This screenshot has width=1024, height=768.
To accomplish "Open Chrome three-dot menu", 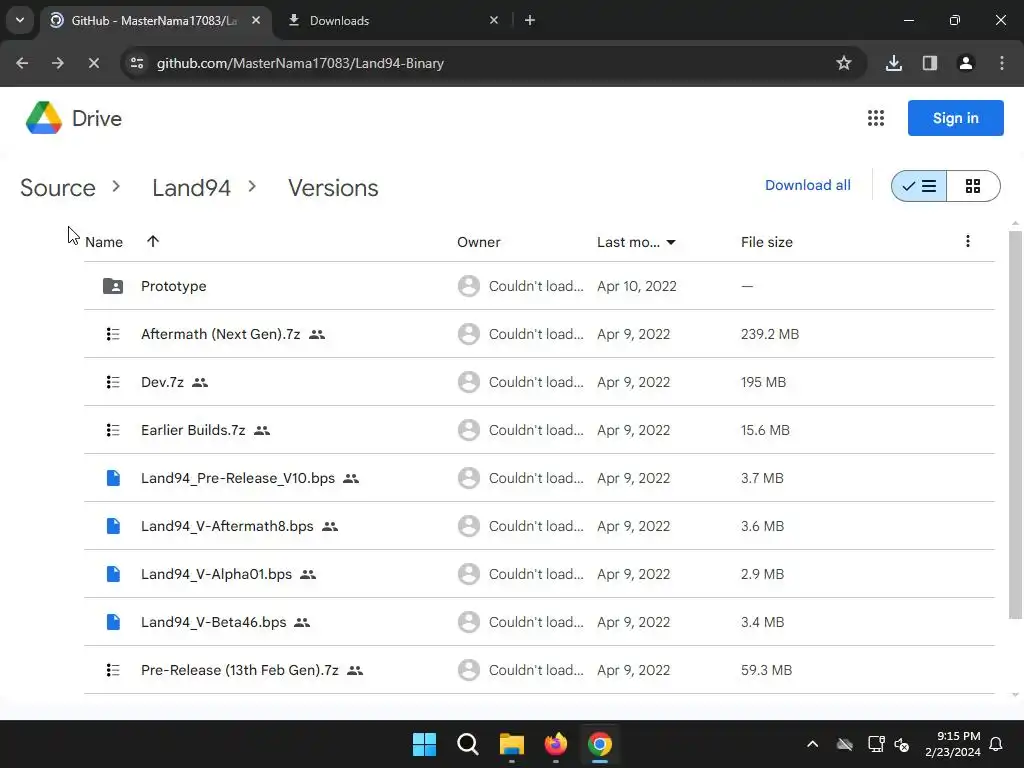I will tap(1002, 63).
